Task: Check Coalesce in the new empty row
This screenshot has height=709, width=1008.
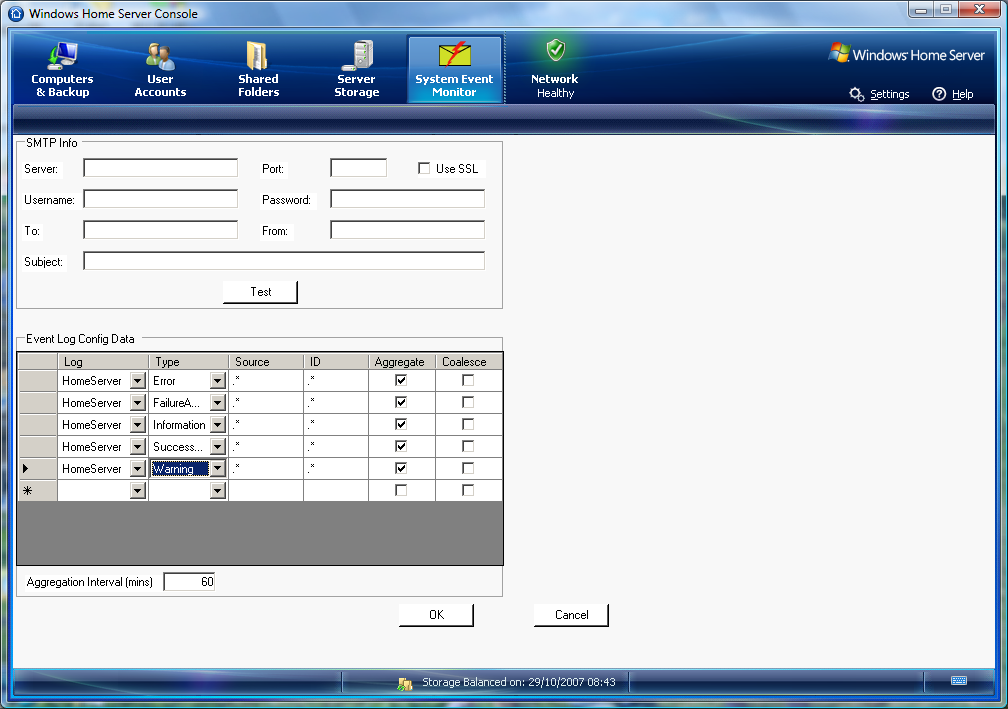Action: coord(468,490)
